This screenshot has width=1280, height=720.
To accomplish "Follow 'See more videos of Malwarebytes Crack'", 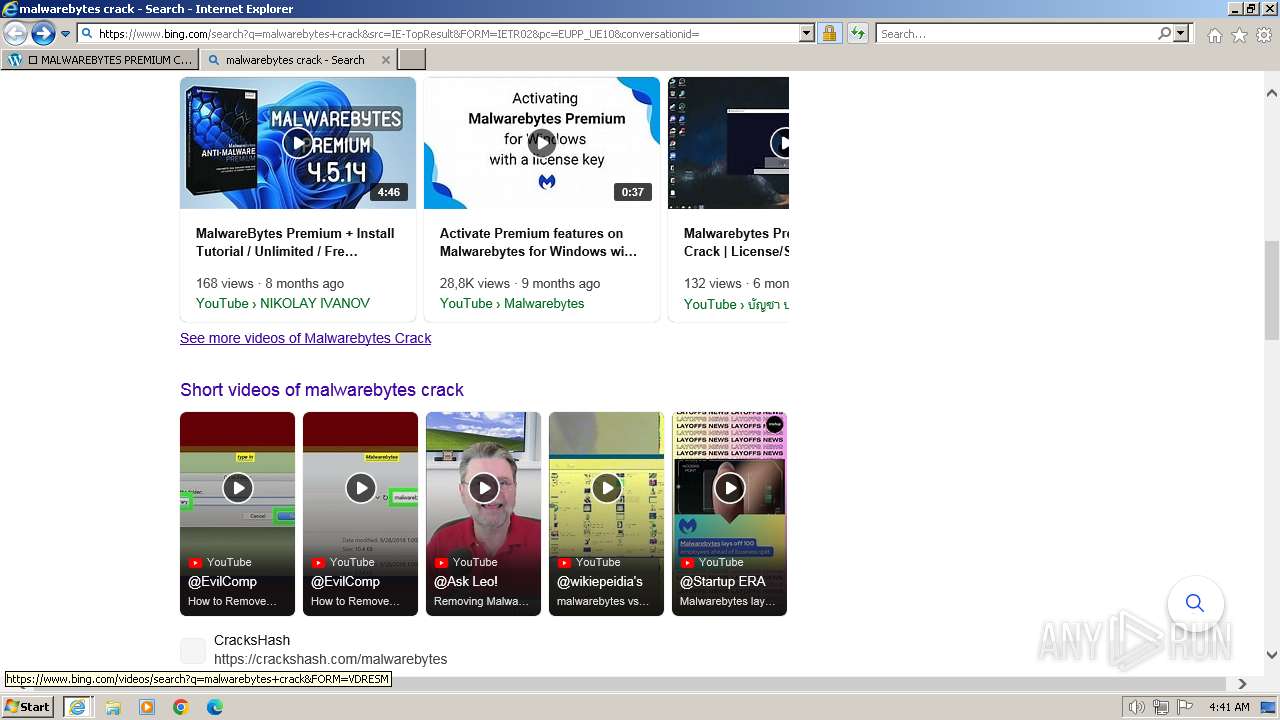I will (305, 338).
